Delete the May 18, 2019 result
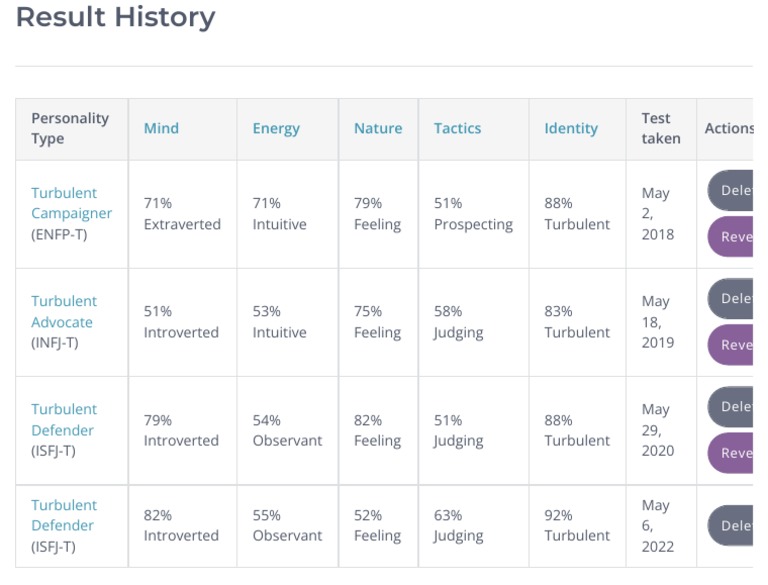The height and width of the screenshot is (585, 768). [733, 299]
